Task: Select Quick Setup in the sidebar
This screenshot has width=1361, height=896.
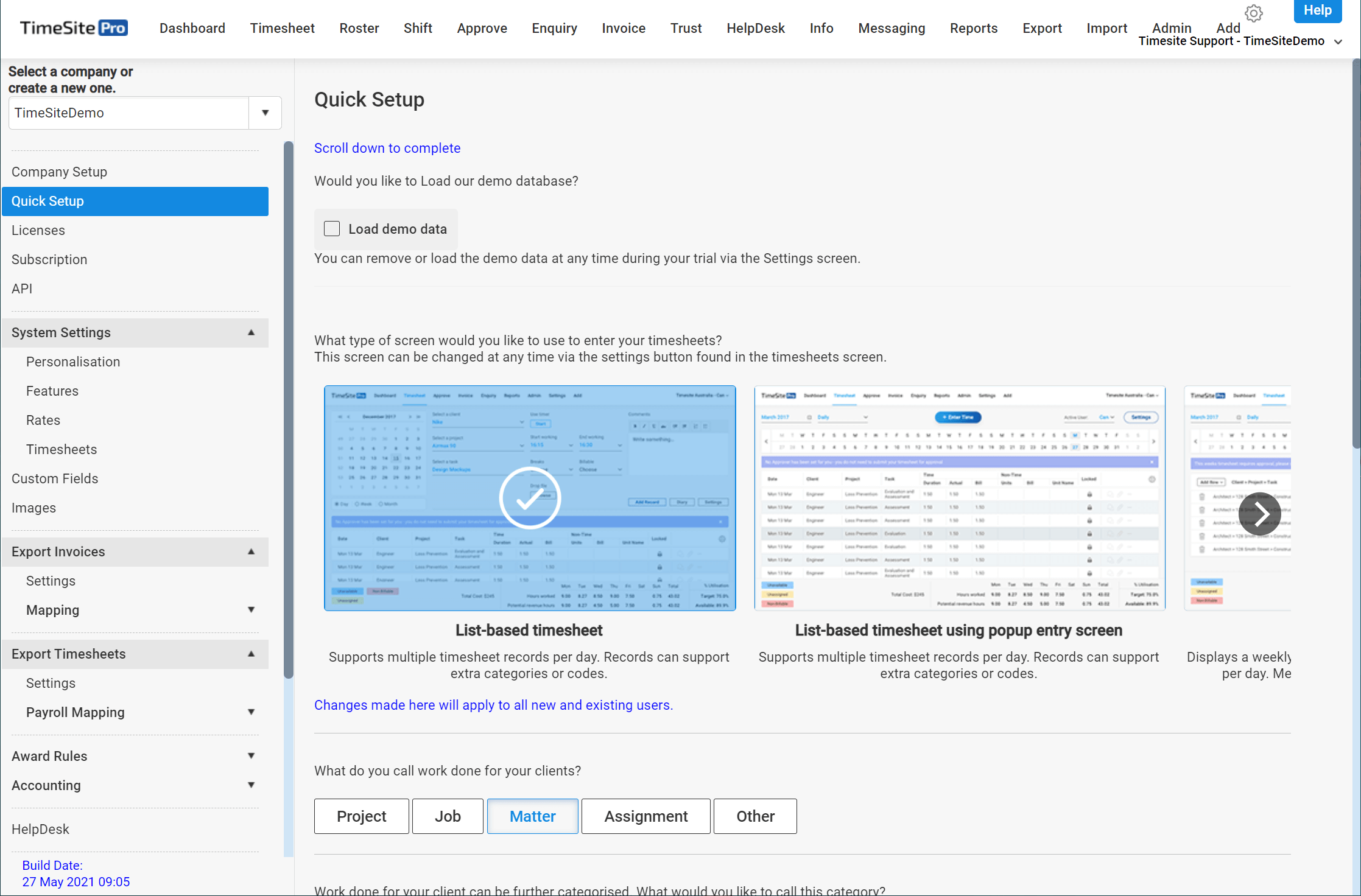Action: pyautogui.click(x=135, y=201)
